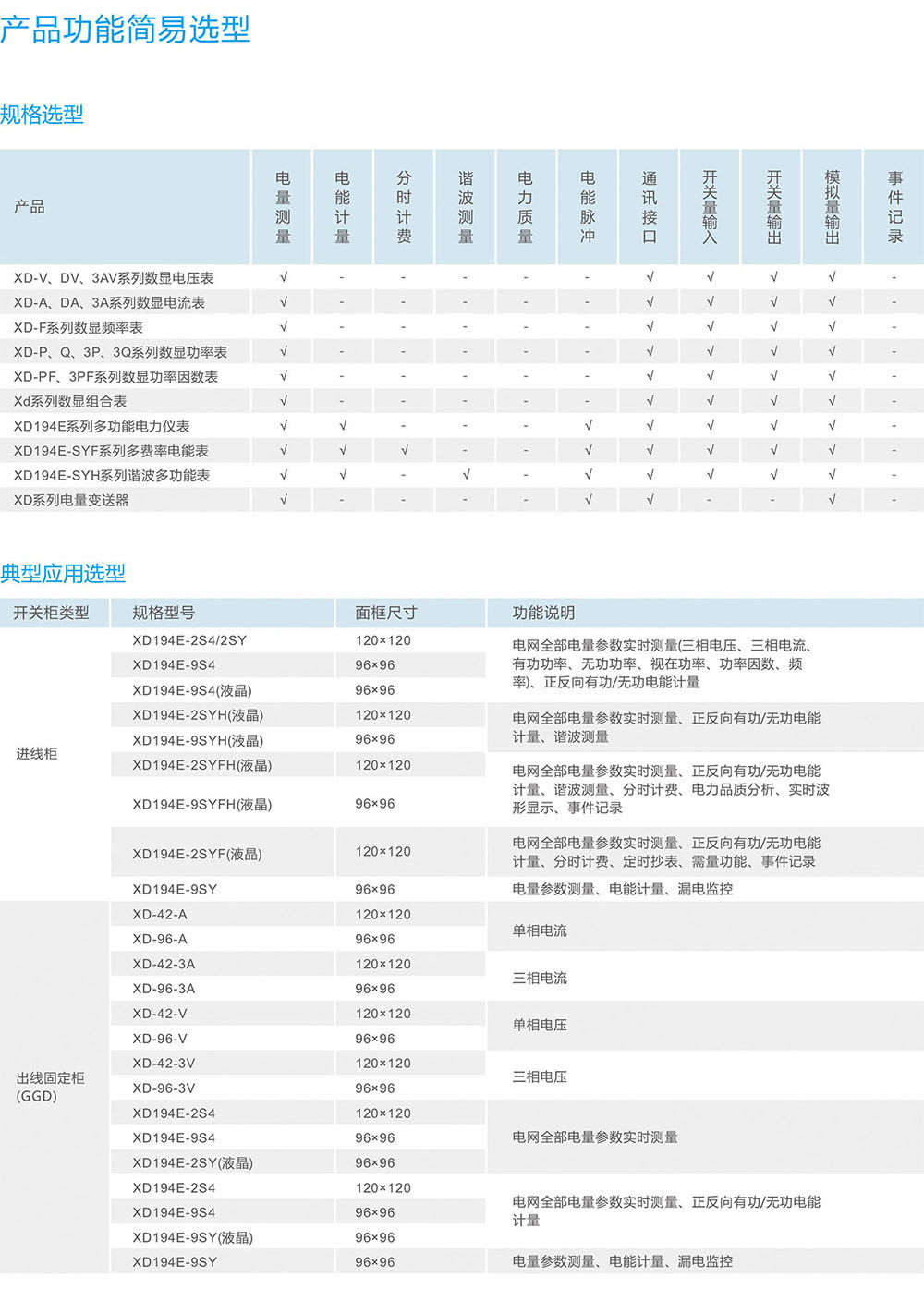Select the 电量测量 column header

283,207
